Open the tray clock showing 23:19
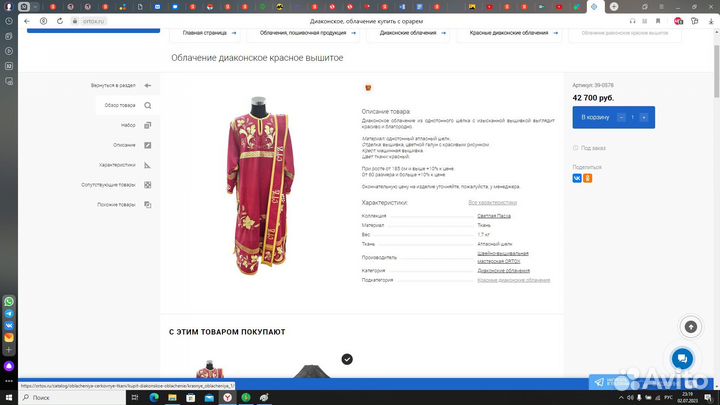The width and height of the screenshot is (720, 405). [x=687, y=398]
